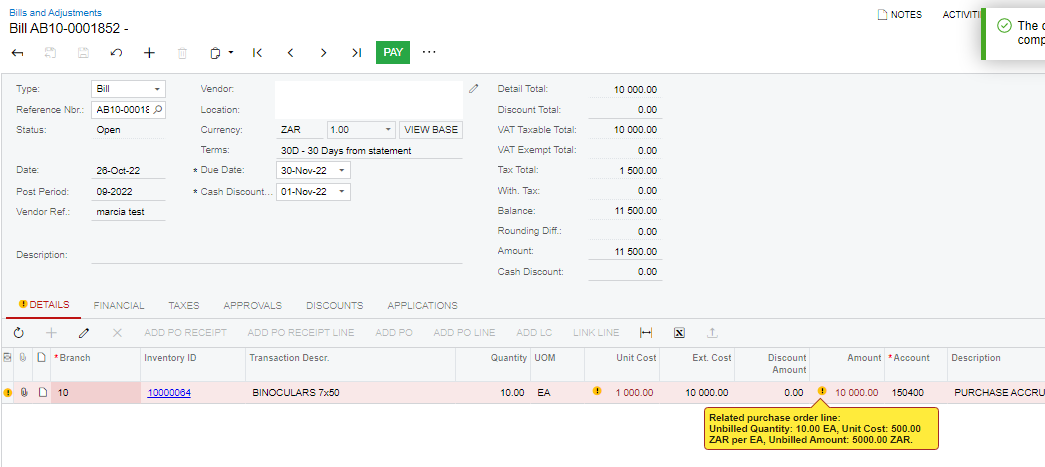Click the VIEW BASE button
The image size is (1045, 467).
pyautogui.click(x=431, y=130)
